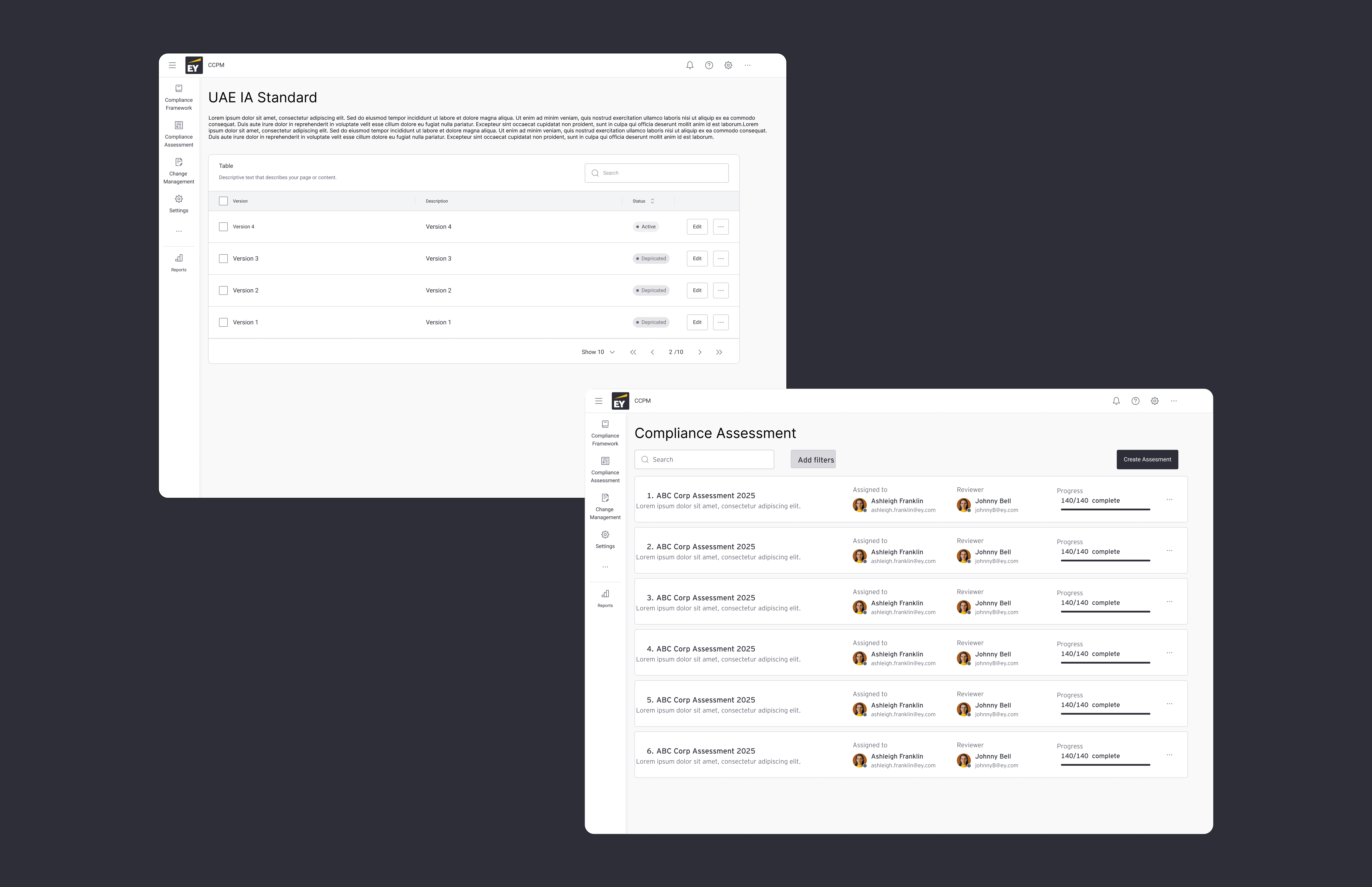The width and height of the screenshot is (1372, 887).
Task: Toggle the select-all checkbox in table header
Action: tap(223, 201)
